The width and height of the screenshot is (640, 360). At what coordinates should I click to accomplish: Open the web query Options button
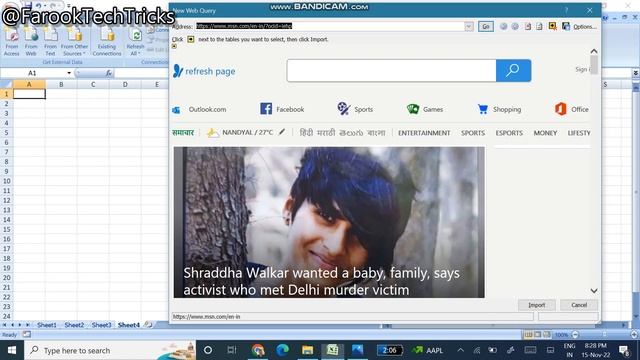(x=584, y=27)
